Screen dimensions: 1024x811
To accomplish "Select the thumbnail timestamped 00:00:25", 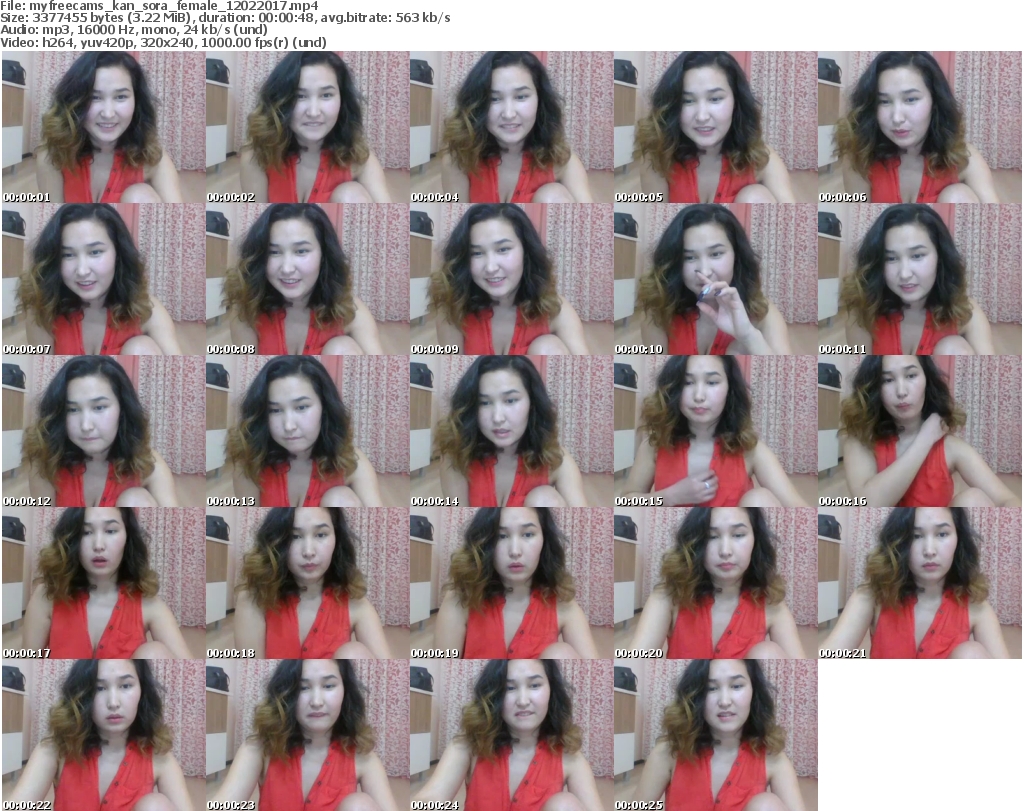I will [x=716, y=735].
